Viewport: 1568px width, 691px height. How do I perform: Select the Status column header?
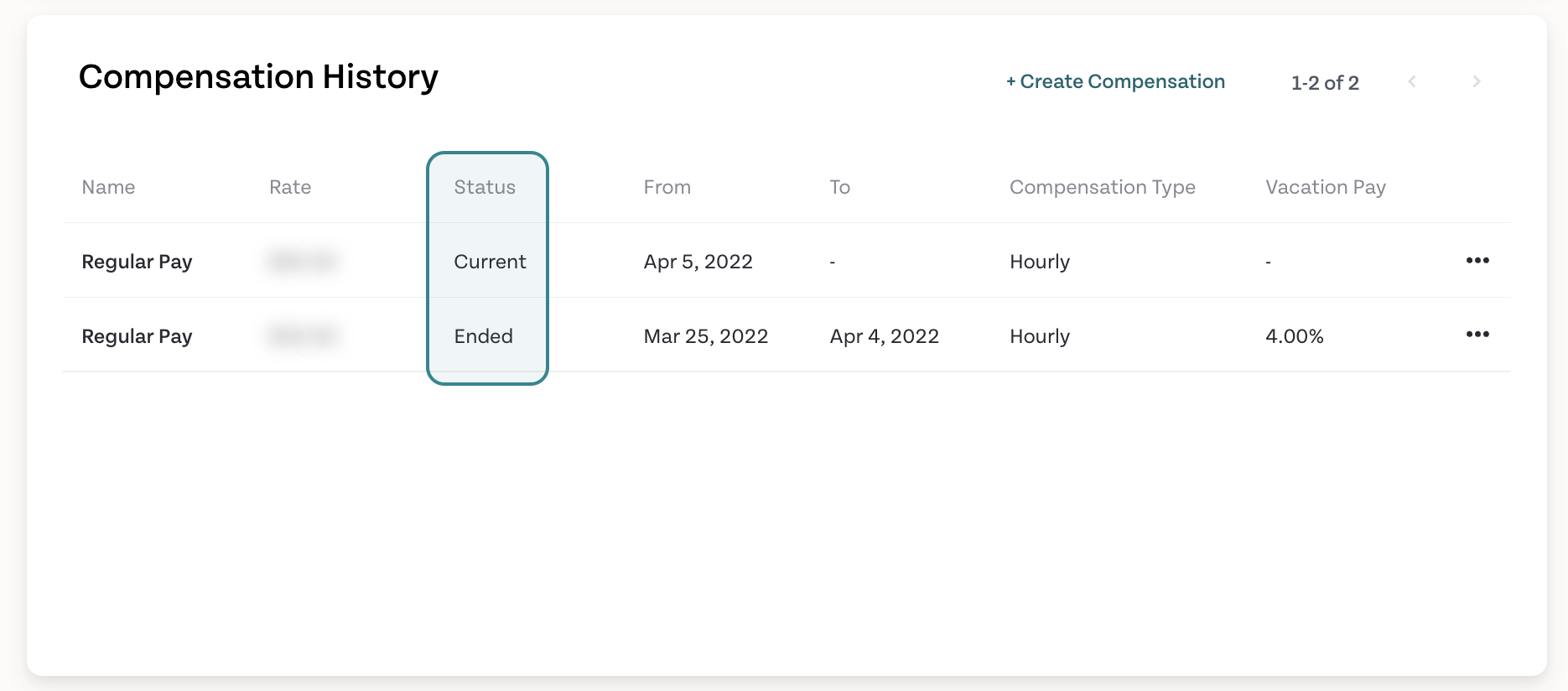click(x=485, y=187)
